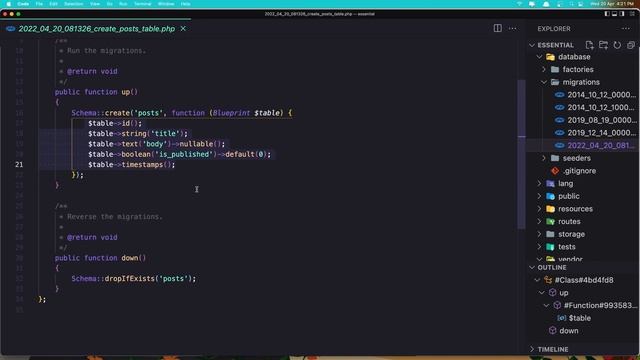Refresh the Explorer file tree
The image size is (640, 360).
coord(617,45)
